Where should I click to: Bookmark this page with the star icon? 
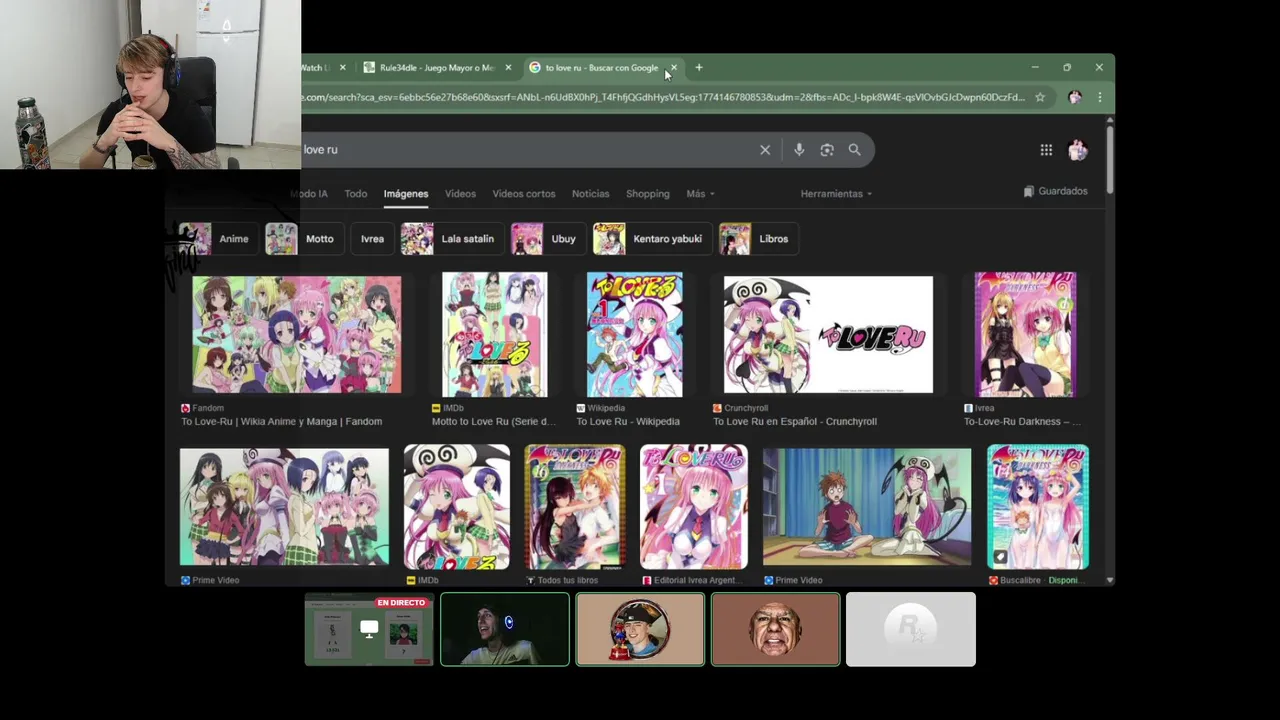click(1040, 97)
